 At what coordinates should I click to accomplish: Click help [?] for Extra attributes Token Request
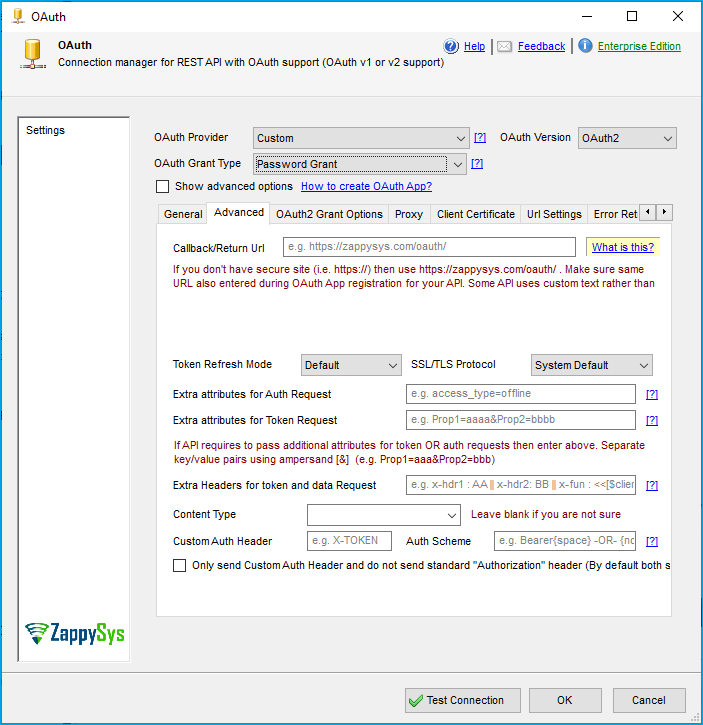coord(652,420)
